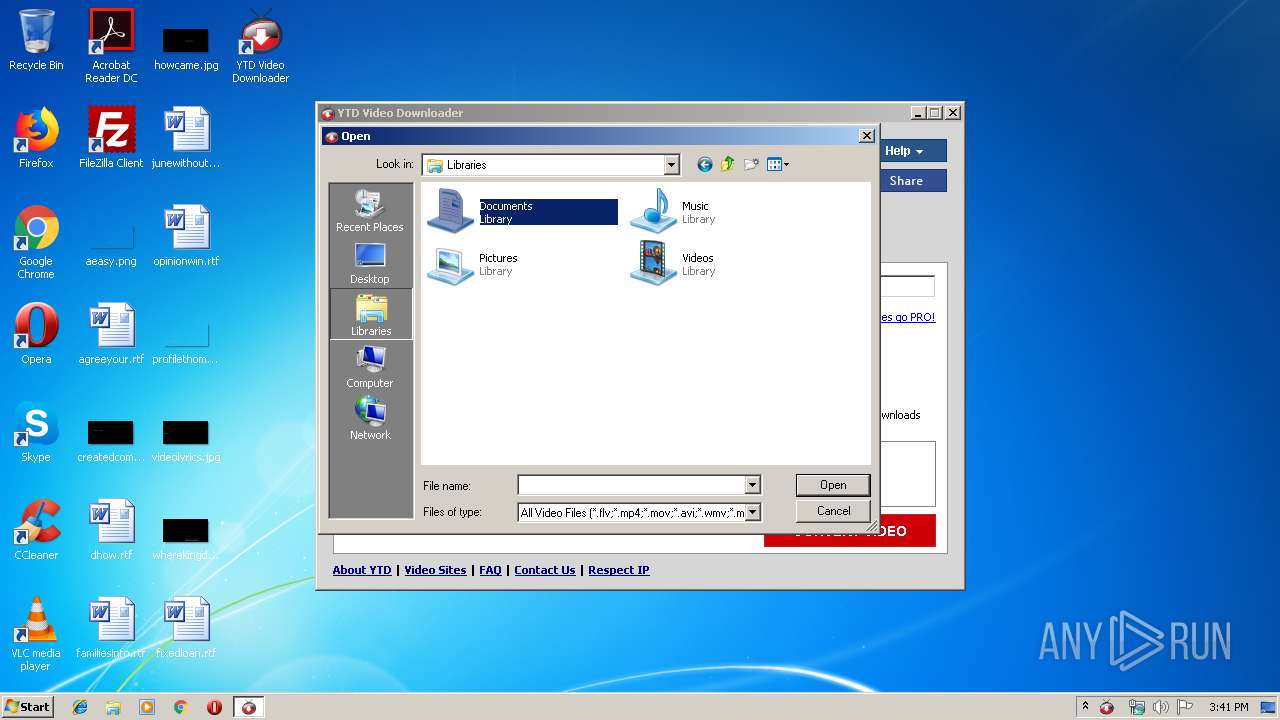Image resolution: width=1280 pixels, height=720 pixels.
Task: Select Computer in the places bar
Action: (x=370, y=367)
